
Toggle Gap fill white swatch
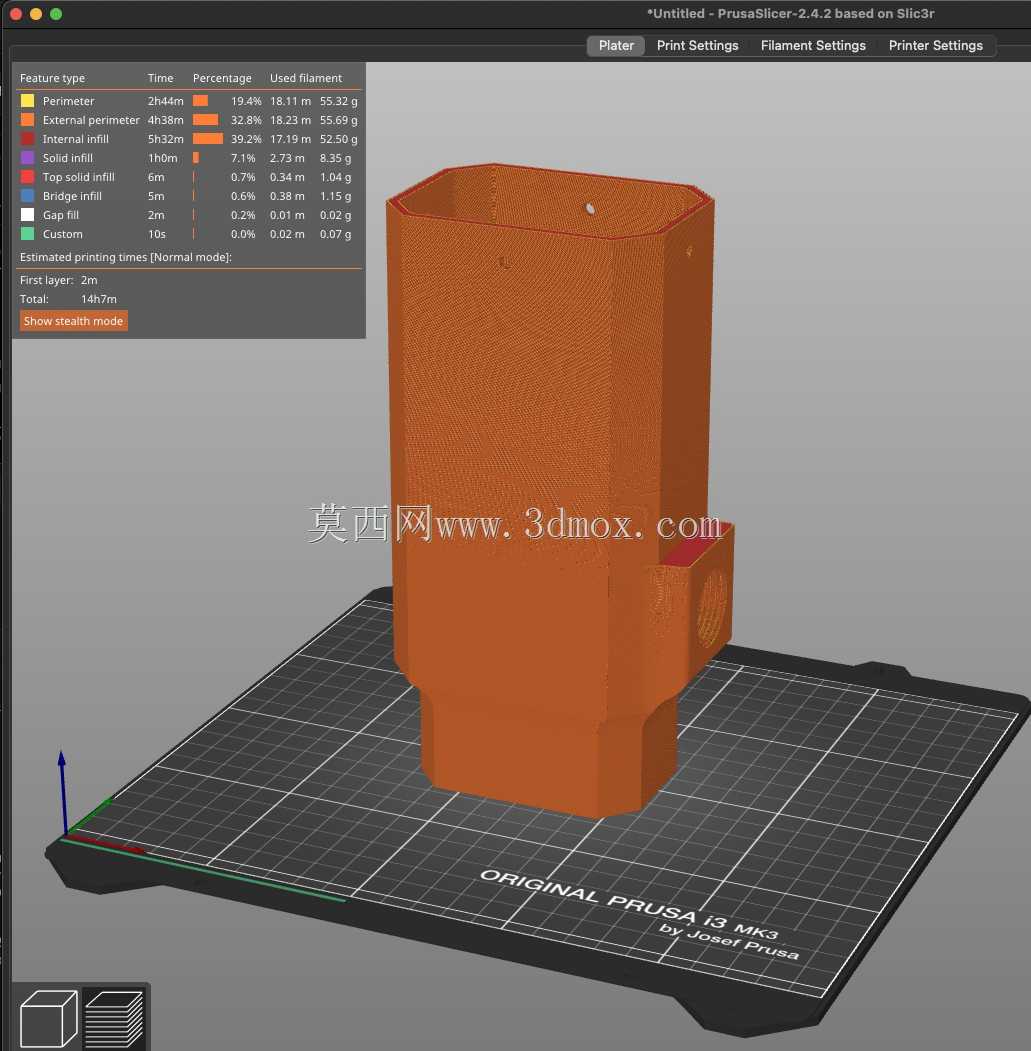[27, 214]
